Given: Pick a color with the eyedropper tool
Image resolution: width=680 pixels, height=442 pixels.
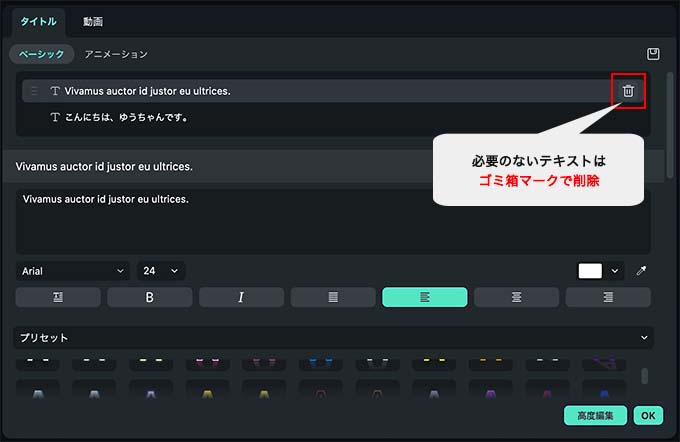Looking at the screenshot, I should [x=641, y=271].
